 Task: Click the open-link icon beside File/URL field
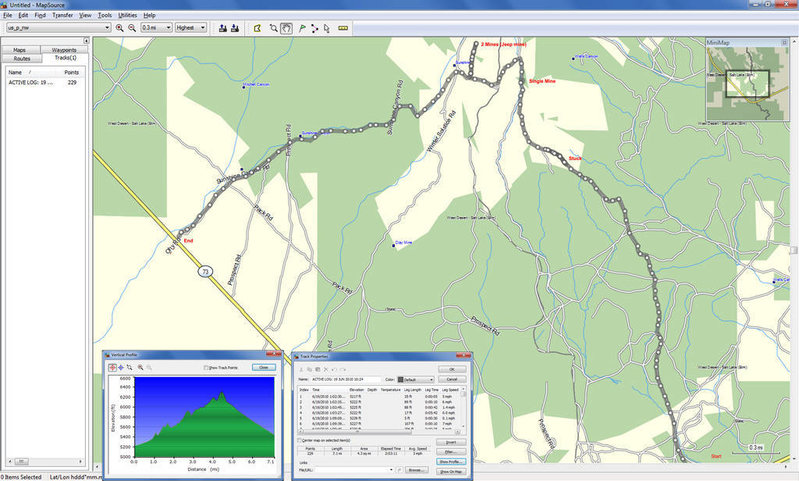400,470
